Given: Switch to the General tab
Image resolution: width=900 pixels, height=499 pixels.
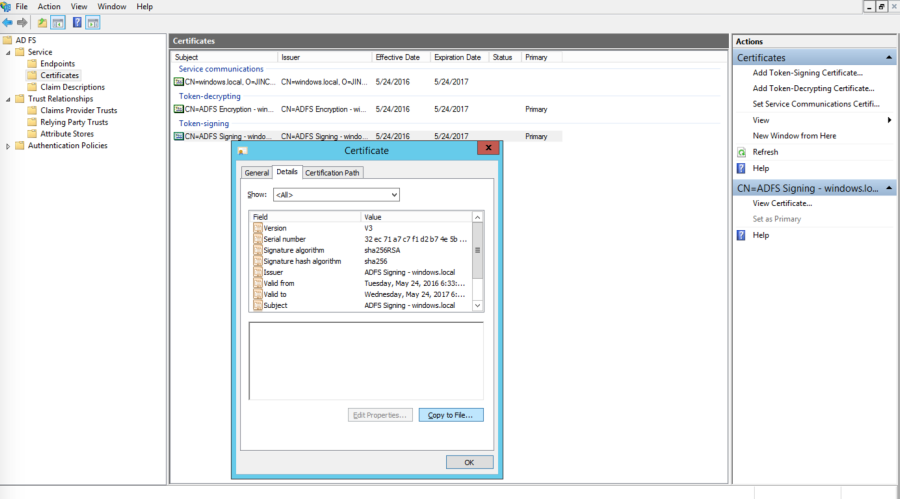Looking at the screenshot, I should (x=257, y=173).
